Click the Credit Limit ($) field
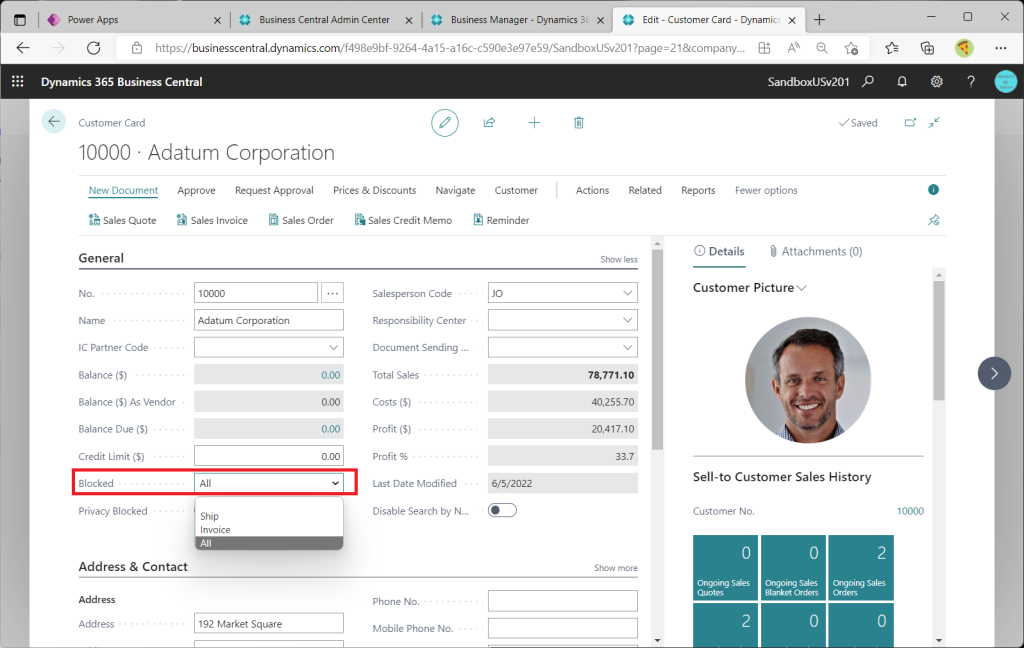Viewport: 1024px width, 648px height. 268,456
